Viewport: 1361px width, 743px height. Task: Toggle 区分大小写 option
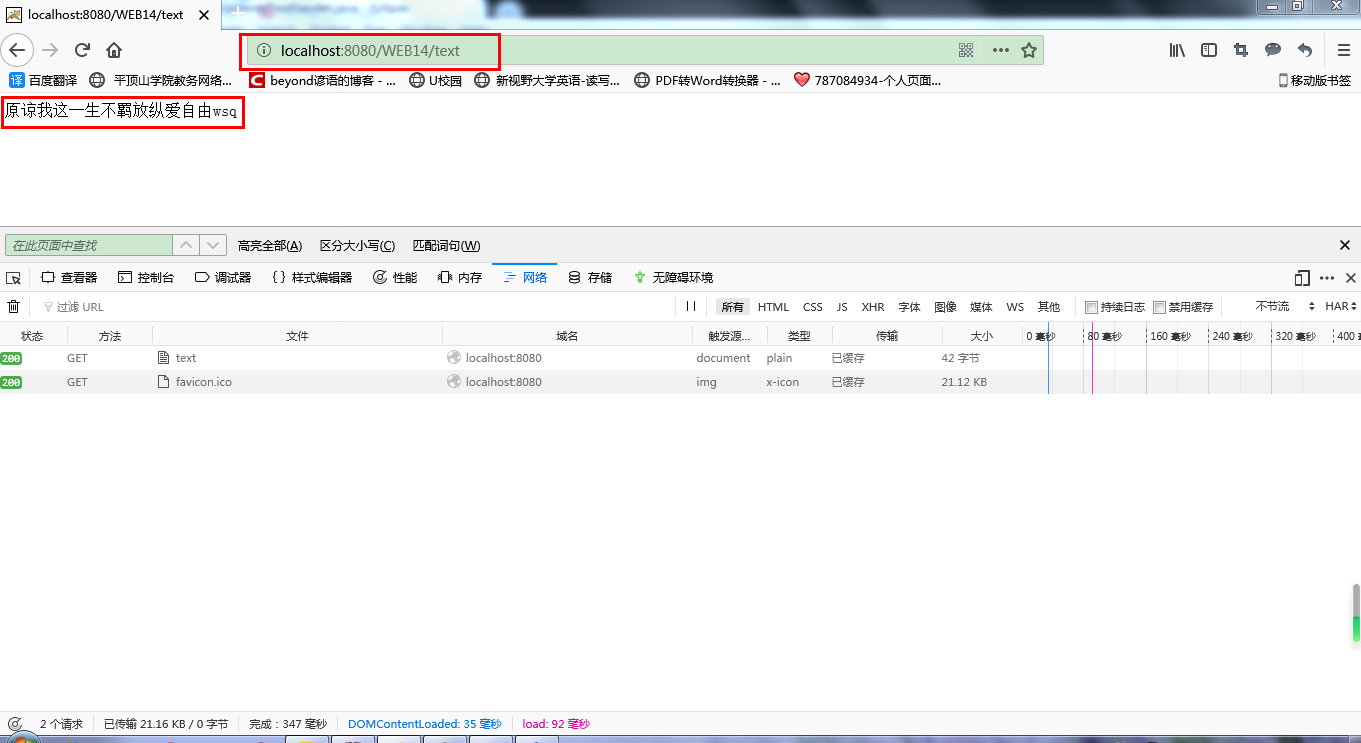(x=357, y=245)
